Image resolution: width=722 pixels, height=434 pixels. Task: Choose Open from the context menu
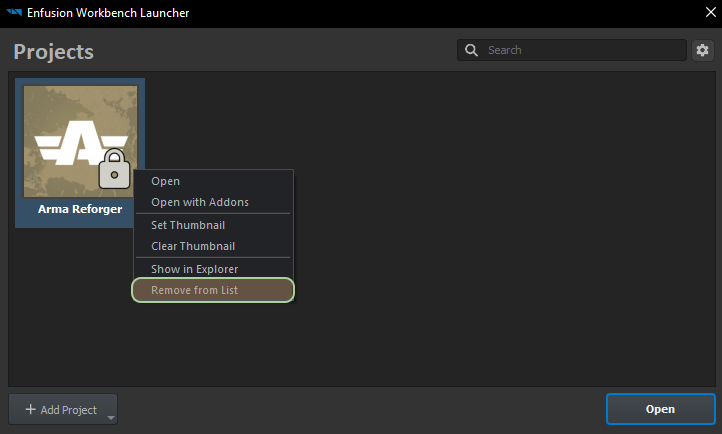point(214,181)
